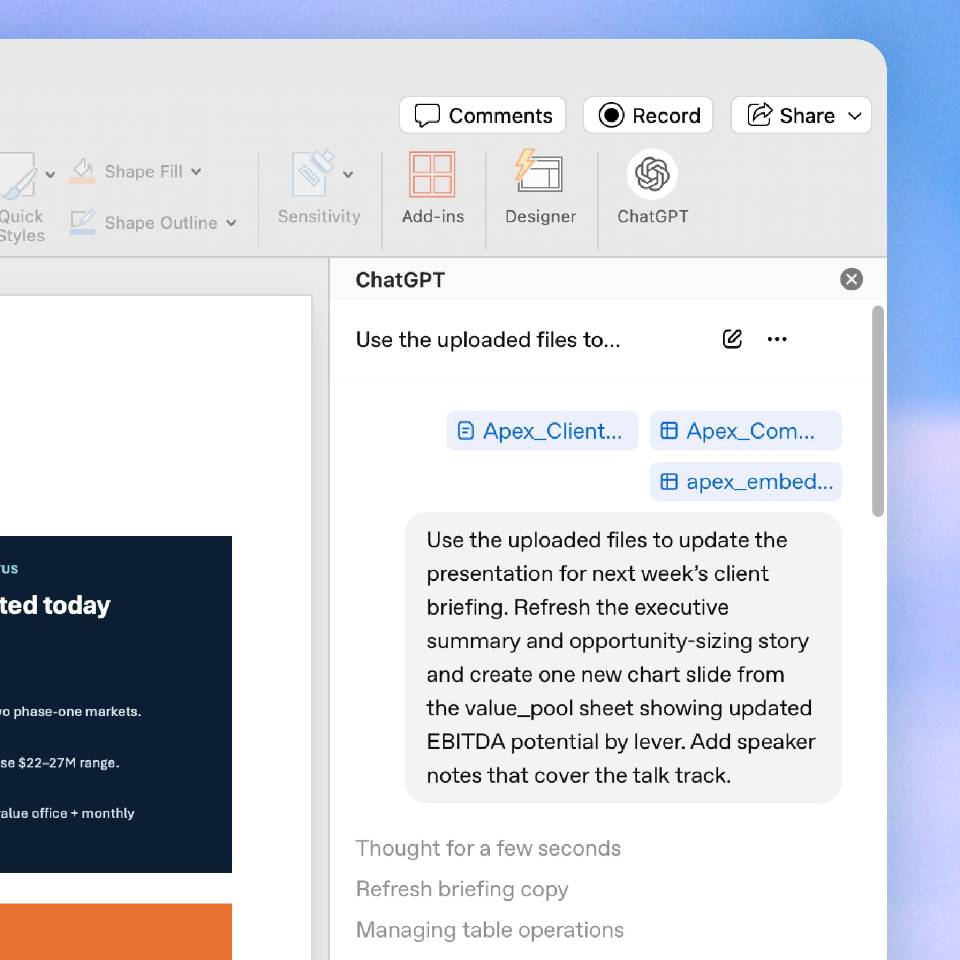This screenshot has height=960, width=960.
Task: Open the Comments pane button
Action: point(482,115)
